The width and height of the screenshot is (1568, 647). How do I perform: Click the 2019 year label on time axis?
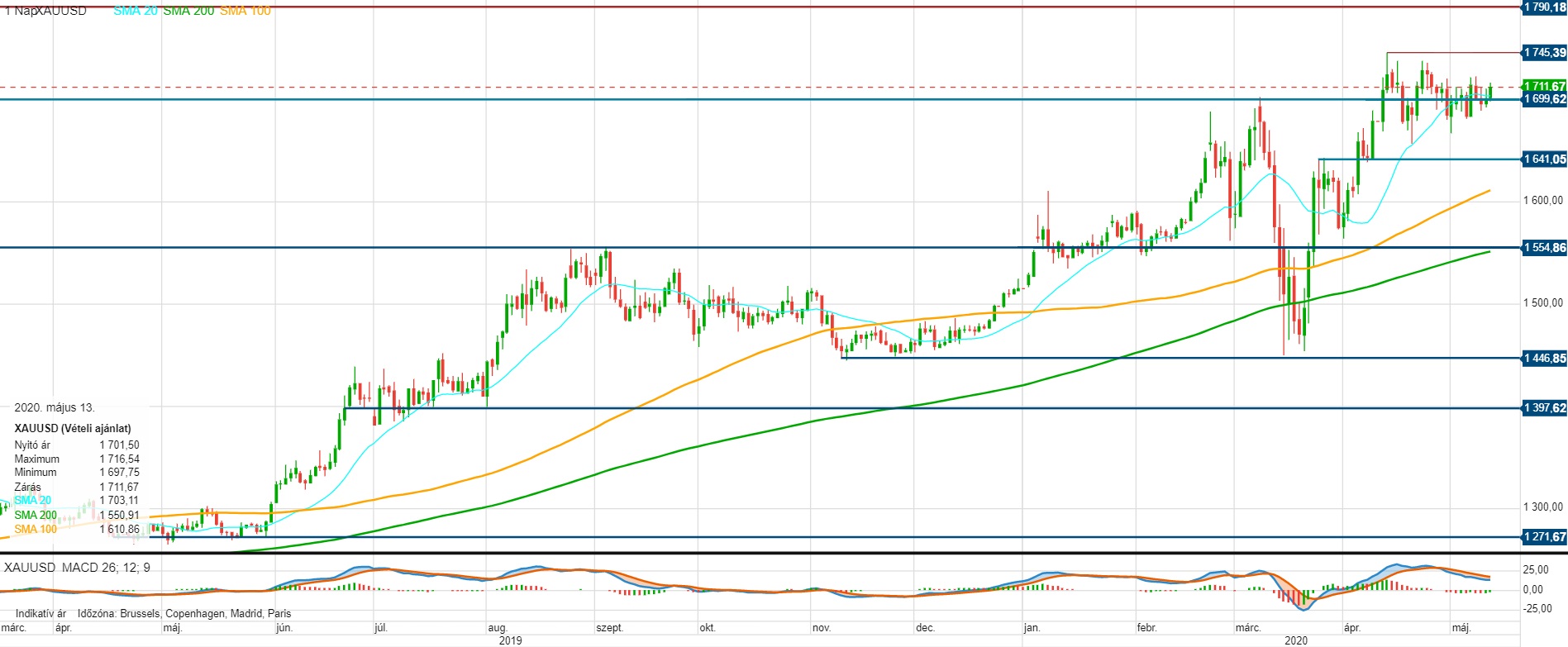click(511, 640)
